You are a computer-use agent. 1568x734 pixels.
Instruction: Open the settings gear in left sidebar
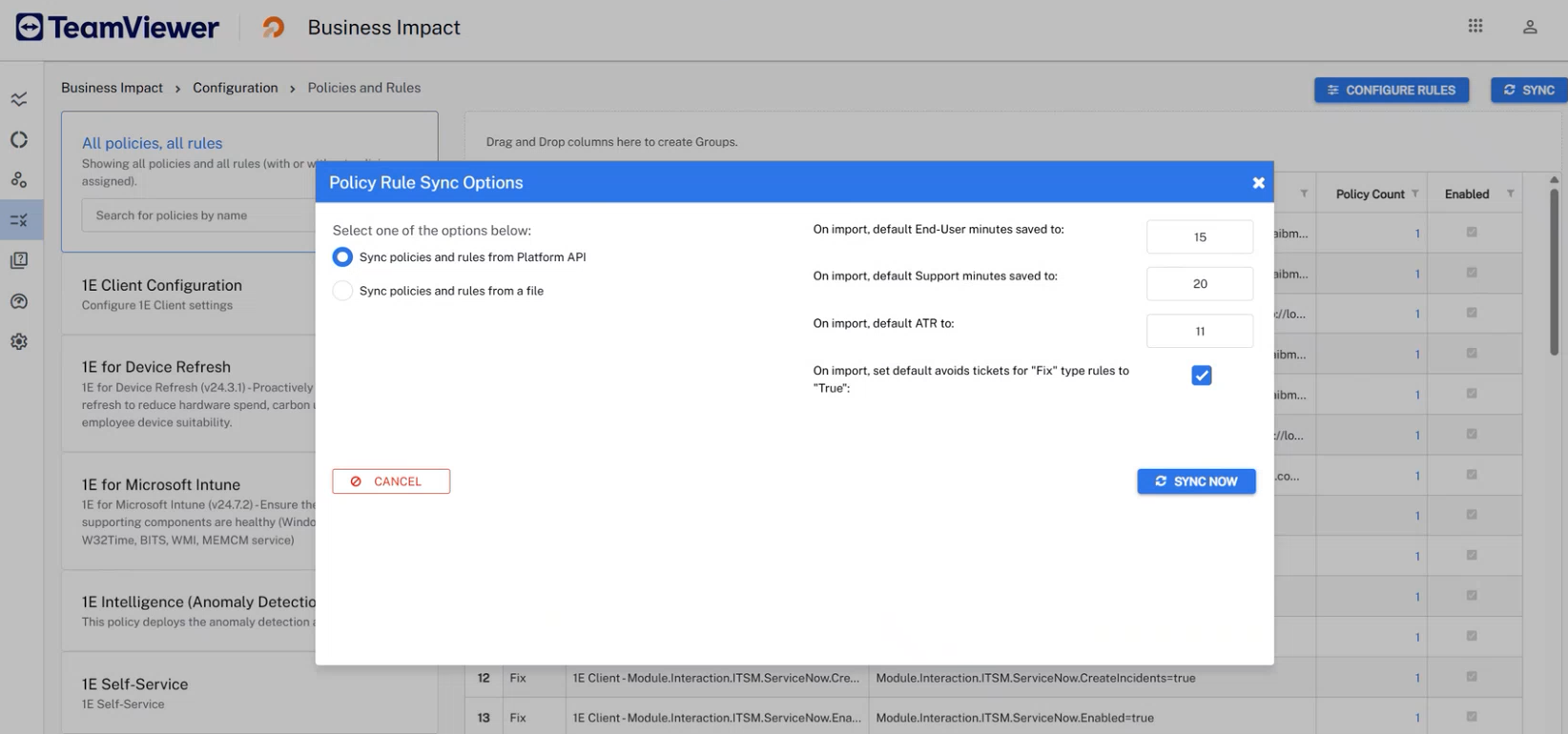[19, 341]
